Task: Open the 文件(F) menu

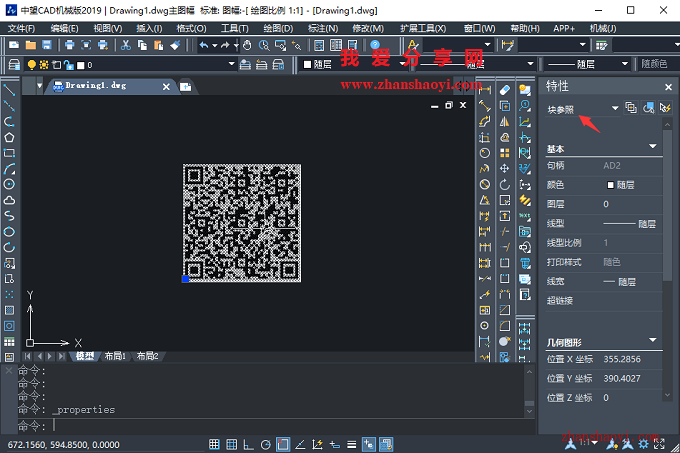Action: point(21,29)
